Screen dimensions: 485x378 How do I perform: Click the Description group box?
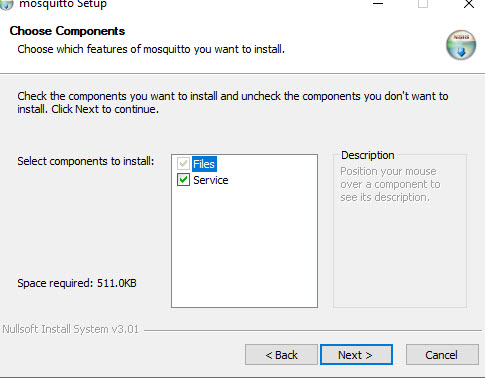[x=400, y=230]
